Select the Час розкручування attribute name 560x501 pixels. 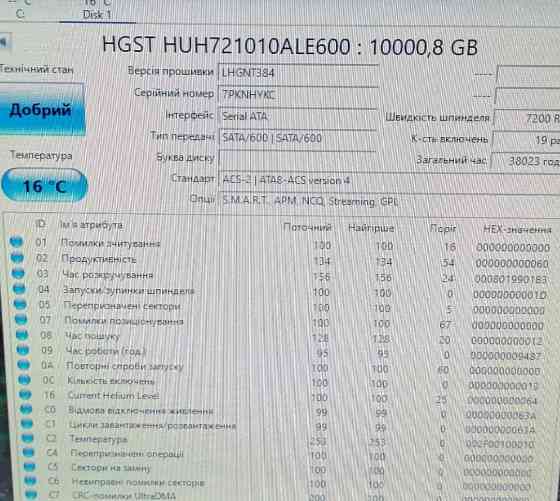[108, 275]
